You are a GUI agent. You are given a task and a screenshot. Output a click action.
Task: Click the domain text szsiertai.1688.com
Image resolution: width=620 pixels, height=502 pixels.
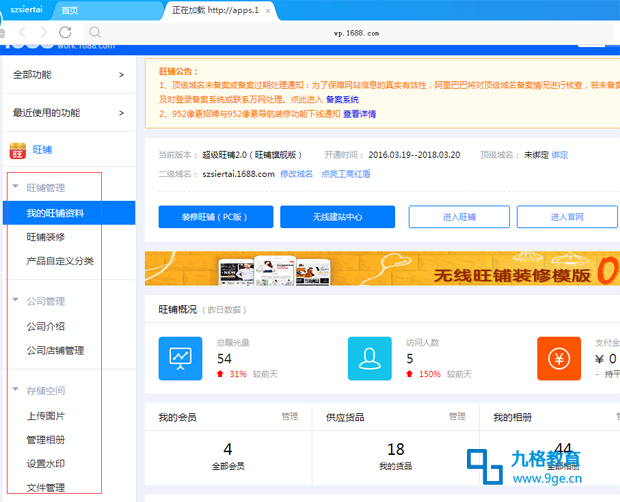238,174
